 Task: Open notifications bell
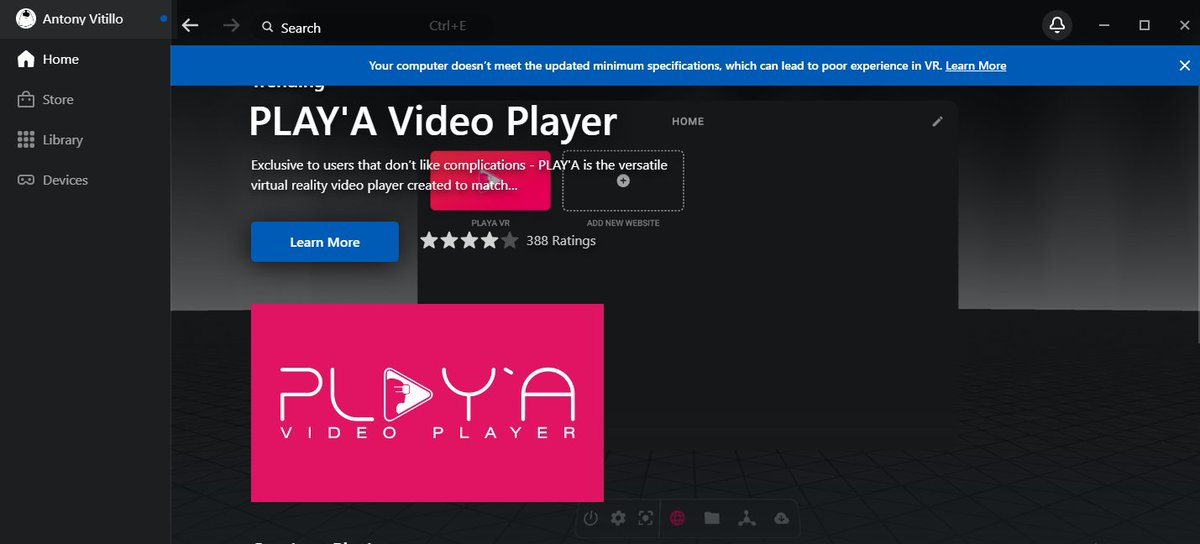1057,25
